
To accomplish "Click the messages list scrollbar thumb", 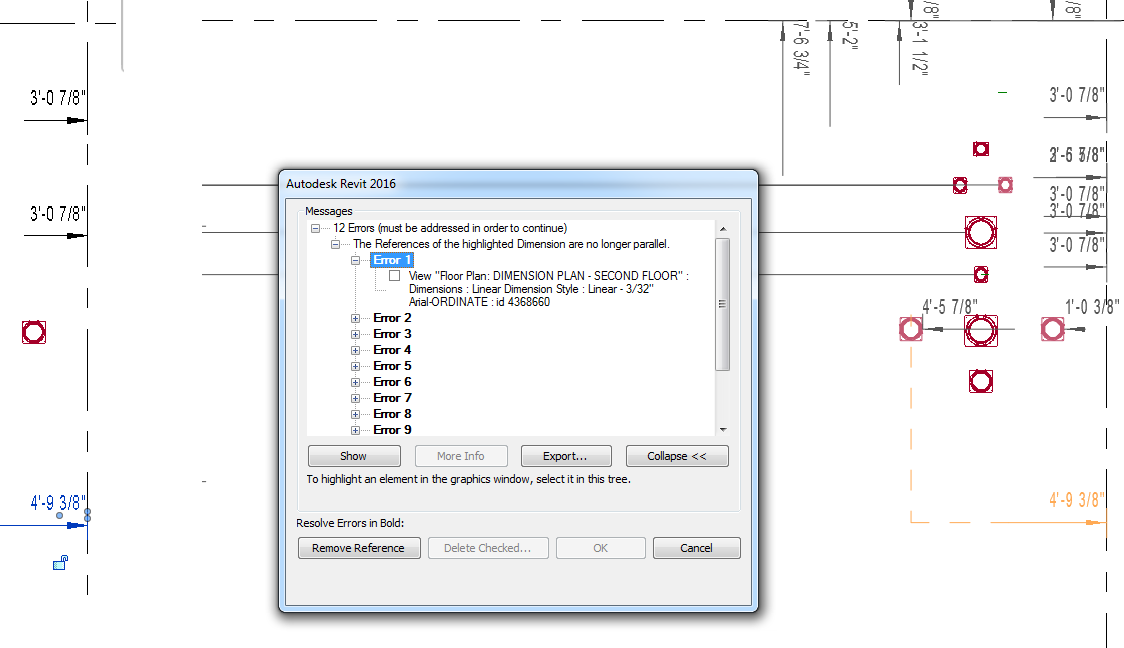I will (723, 305).
